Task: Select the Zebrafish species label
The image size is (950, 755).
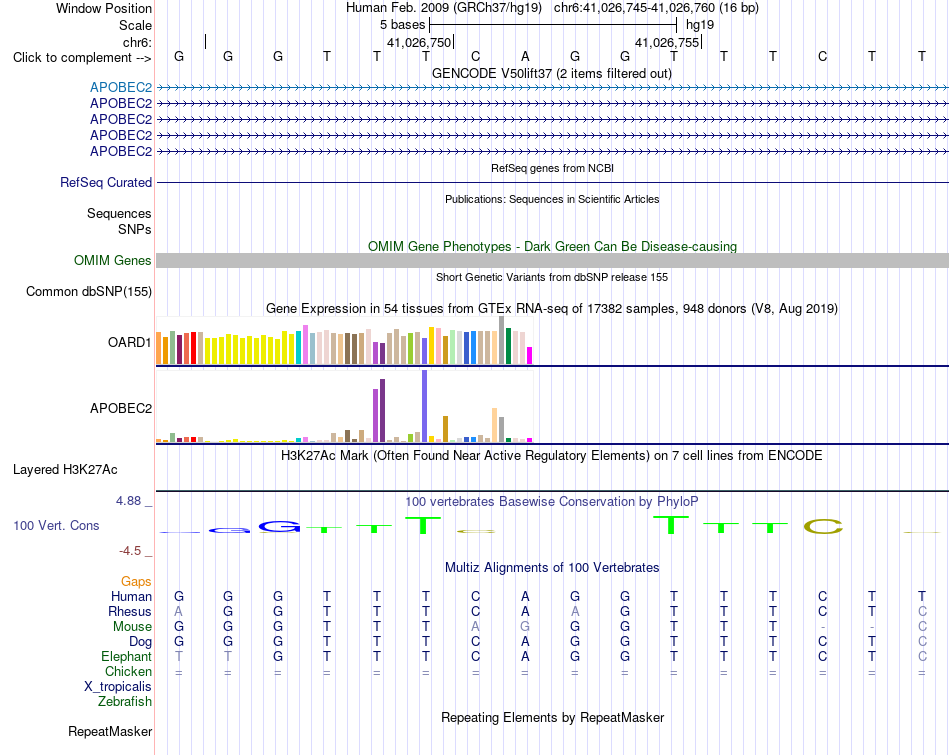Action: pyautogui.click(x=125, y=702)
